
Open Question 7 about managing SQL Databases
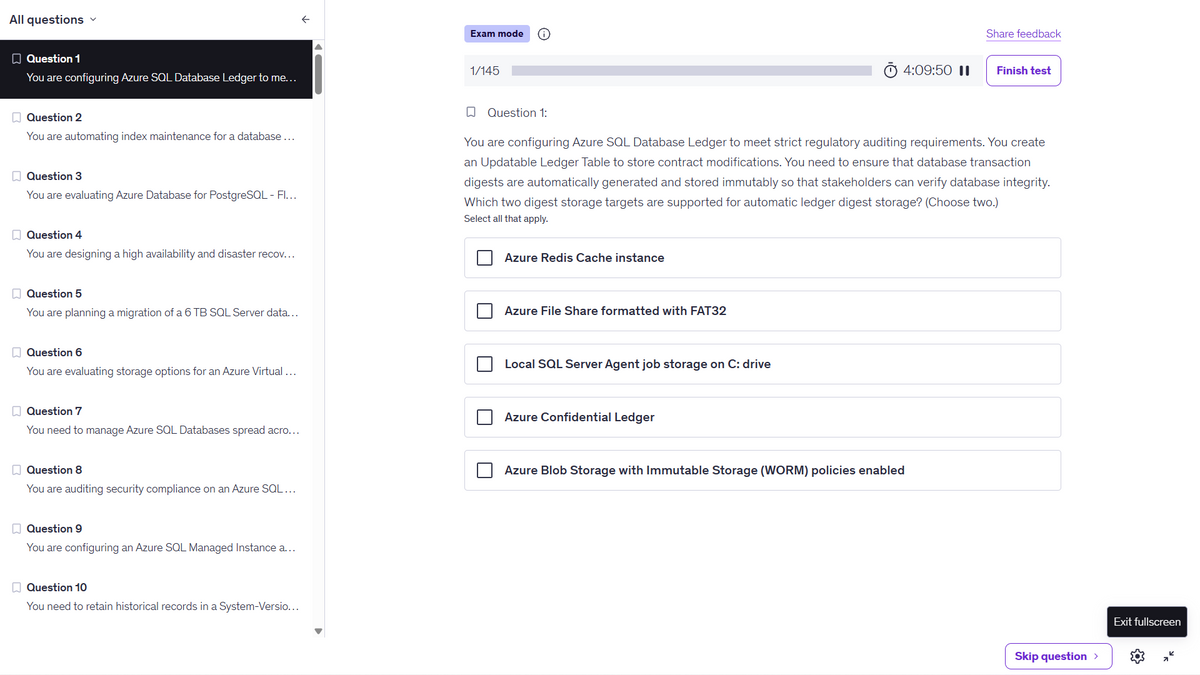tap(156, 421)
